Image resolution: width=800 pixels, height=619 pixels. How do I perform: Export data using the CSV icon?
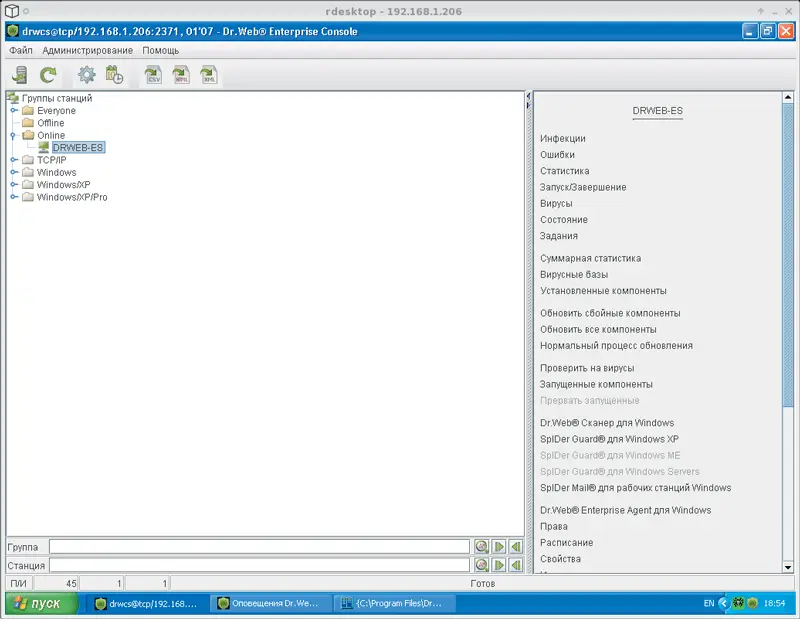[154, 75]
